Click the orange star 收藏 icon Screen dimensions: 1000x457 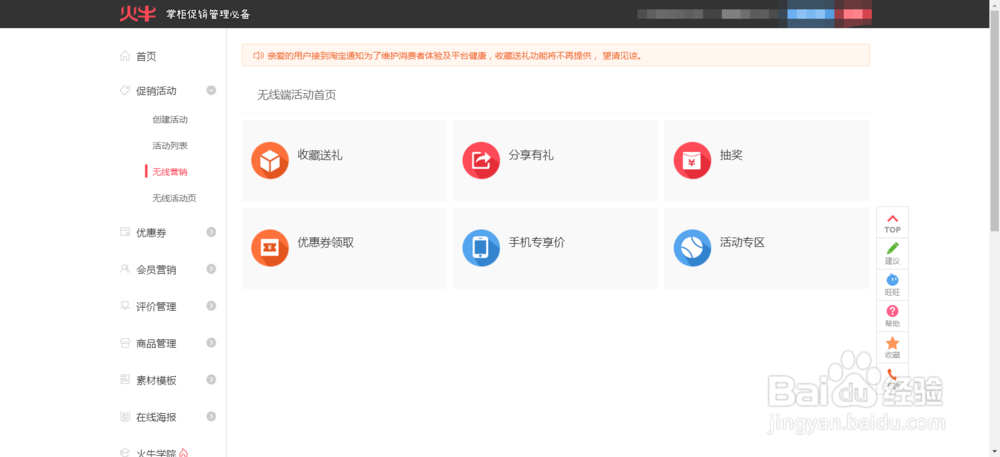(x=892, y=343)
